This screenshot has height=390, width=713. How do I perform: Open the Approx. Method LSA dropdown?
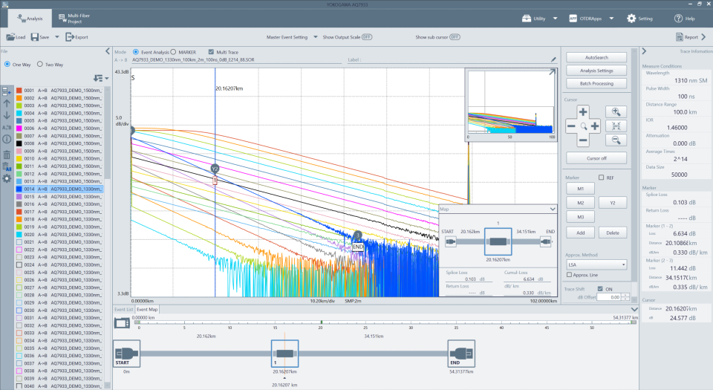point(596,264)
